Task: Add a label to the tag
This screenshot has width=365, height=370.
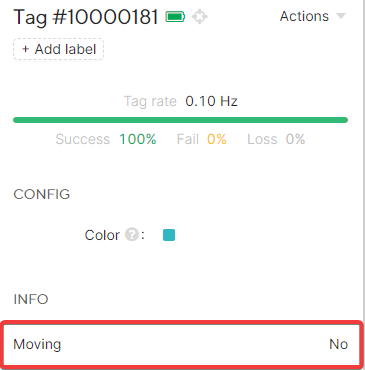Action: tap(59, 49)
